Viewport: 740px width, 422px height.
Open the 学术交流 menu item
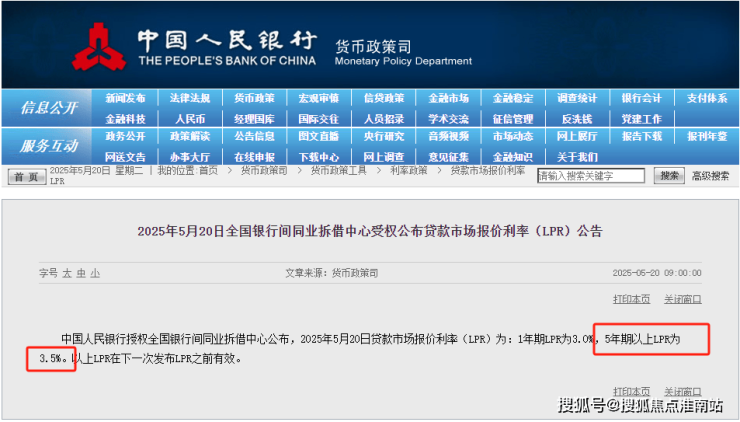tap(448, 119)
